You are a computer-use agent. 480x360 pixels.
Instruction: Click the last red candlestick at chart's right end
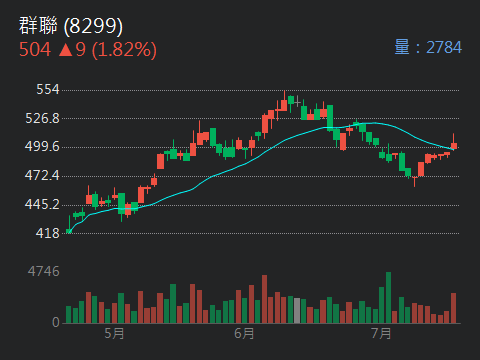tap(454, 143)
